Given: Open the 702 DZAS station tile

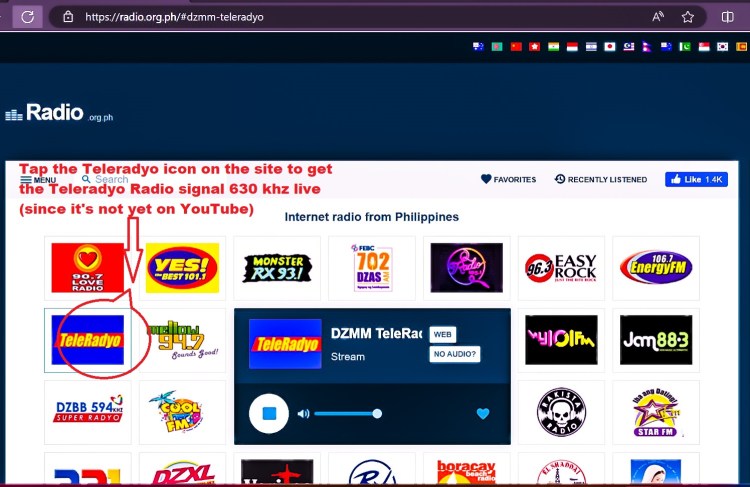Looking at the screenshot, I should (x=372, y=268).
